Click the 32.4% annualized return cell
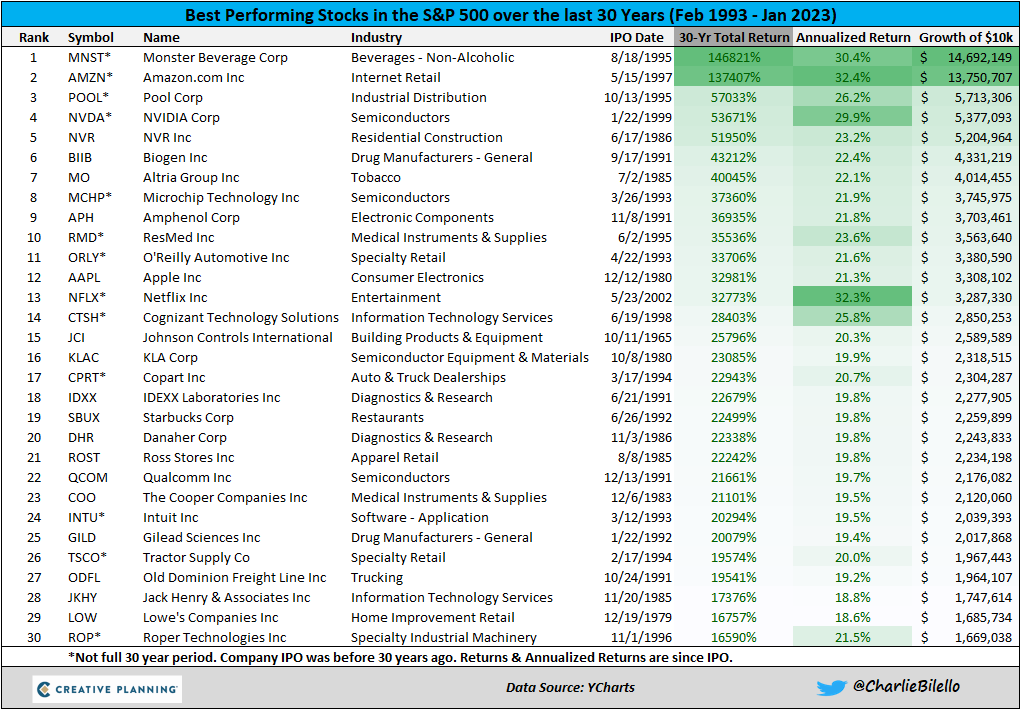Screen dimensions: 1022x711 coord(853,78)
